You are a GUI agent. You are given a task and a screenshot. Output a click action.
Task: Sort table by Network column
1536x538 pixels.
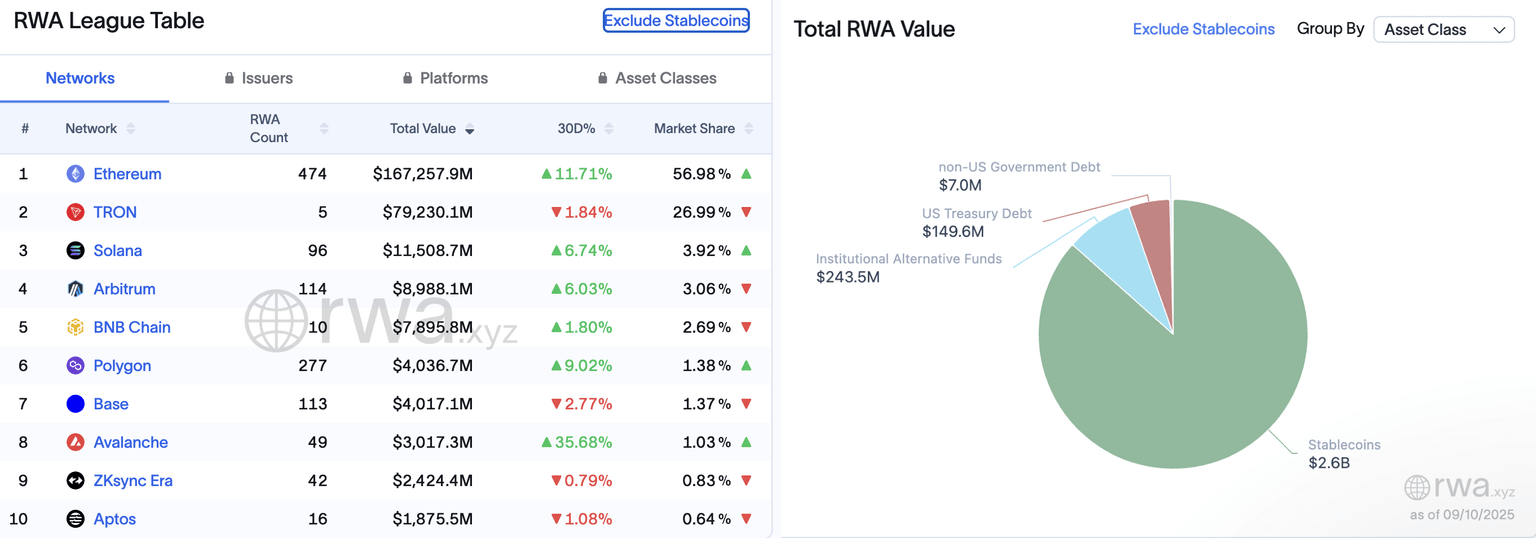point(130,129)
